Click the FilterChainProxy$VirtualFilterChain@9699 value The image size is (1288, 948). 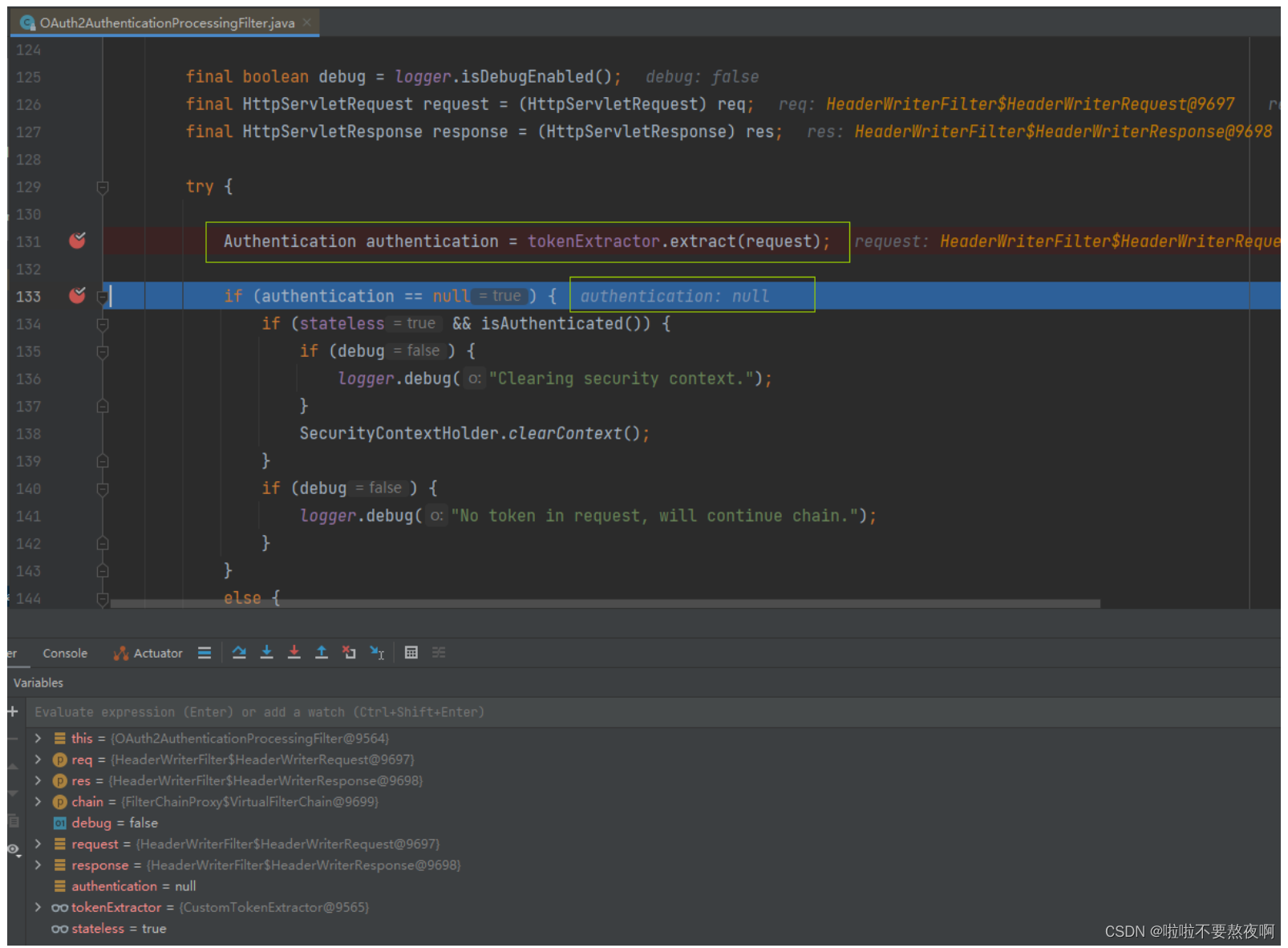pos(250,802)
